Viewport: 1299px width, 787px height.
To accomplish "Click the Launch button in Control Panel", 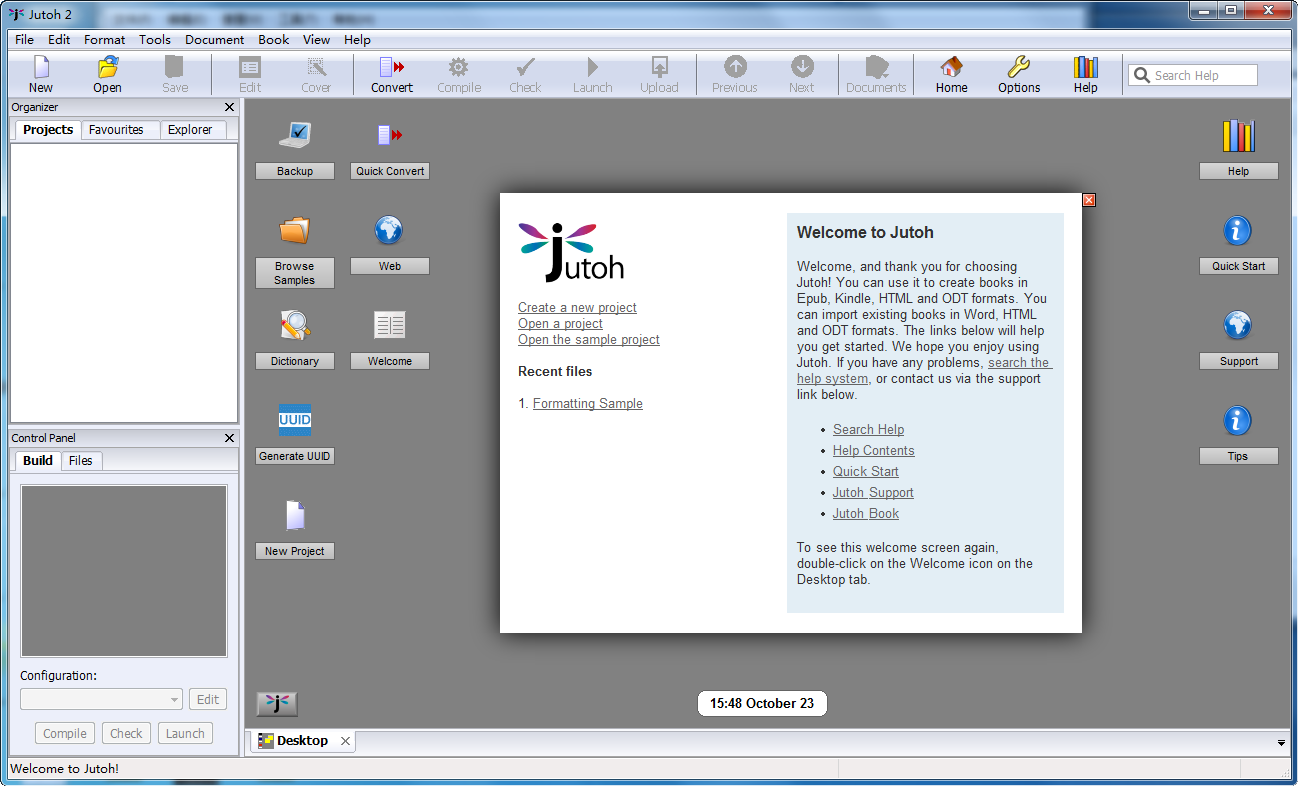I will pos(185,733).
